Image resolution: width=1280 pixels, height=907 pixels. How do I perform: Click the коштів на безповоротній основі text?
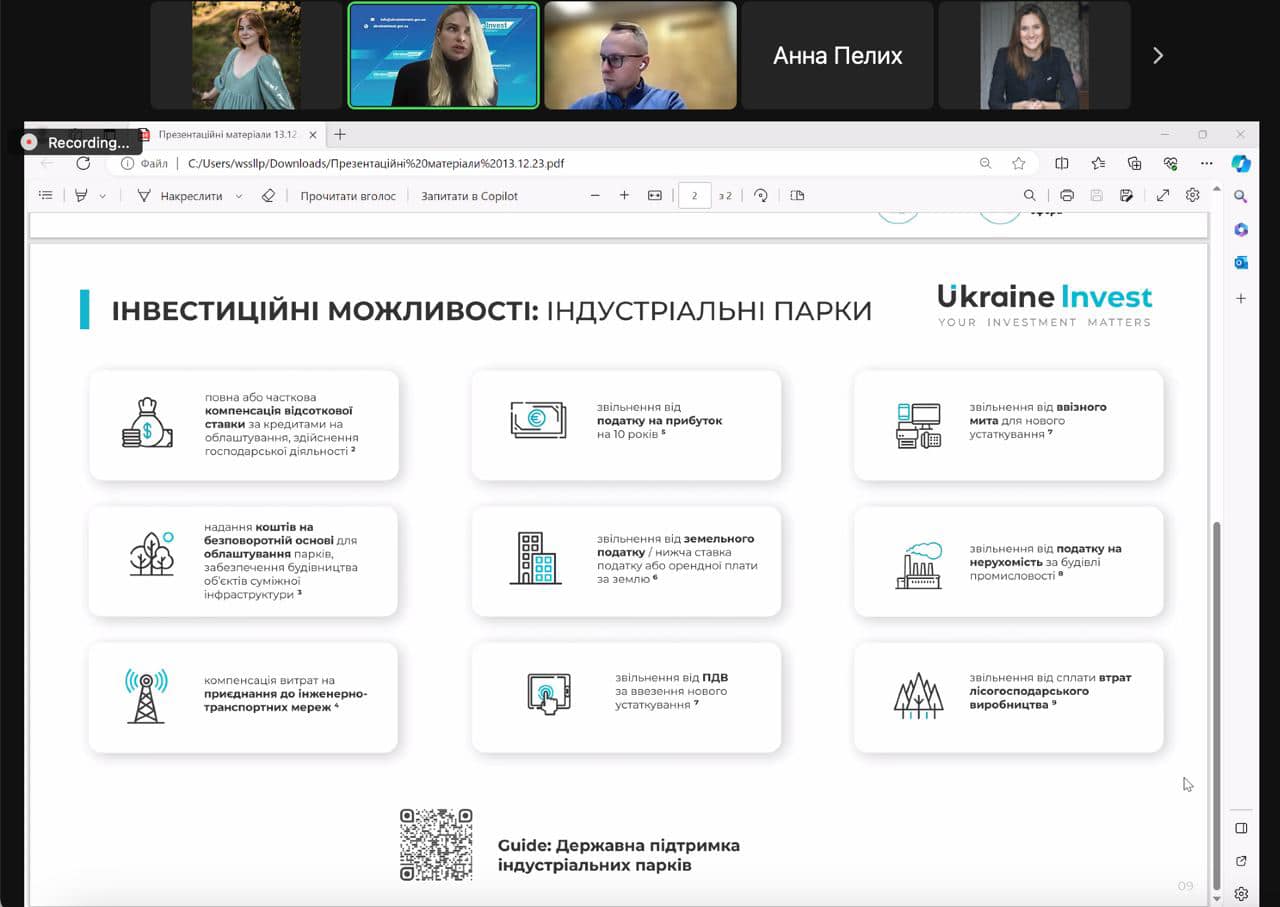coord(281,560)
